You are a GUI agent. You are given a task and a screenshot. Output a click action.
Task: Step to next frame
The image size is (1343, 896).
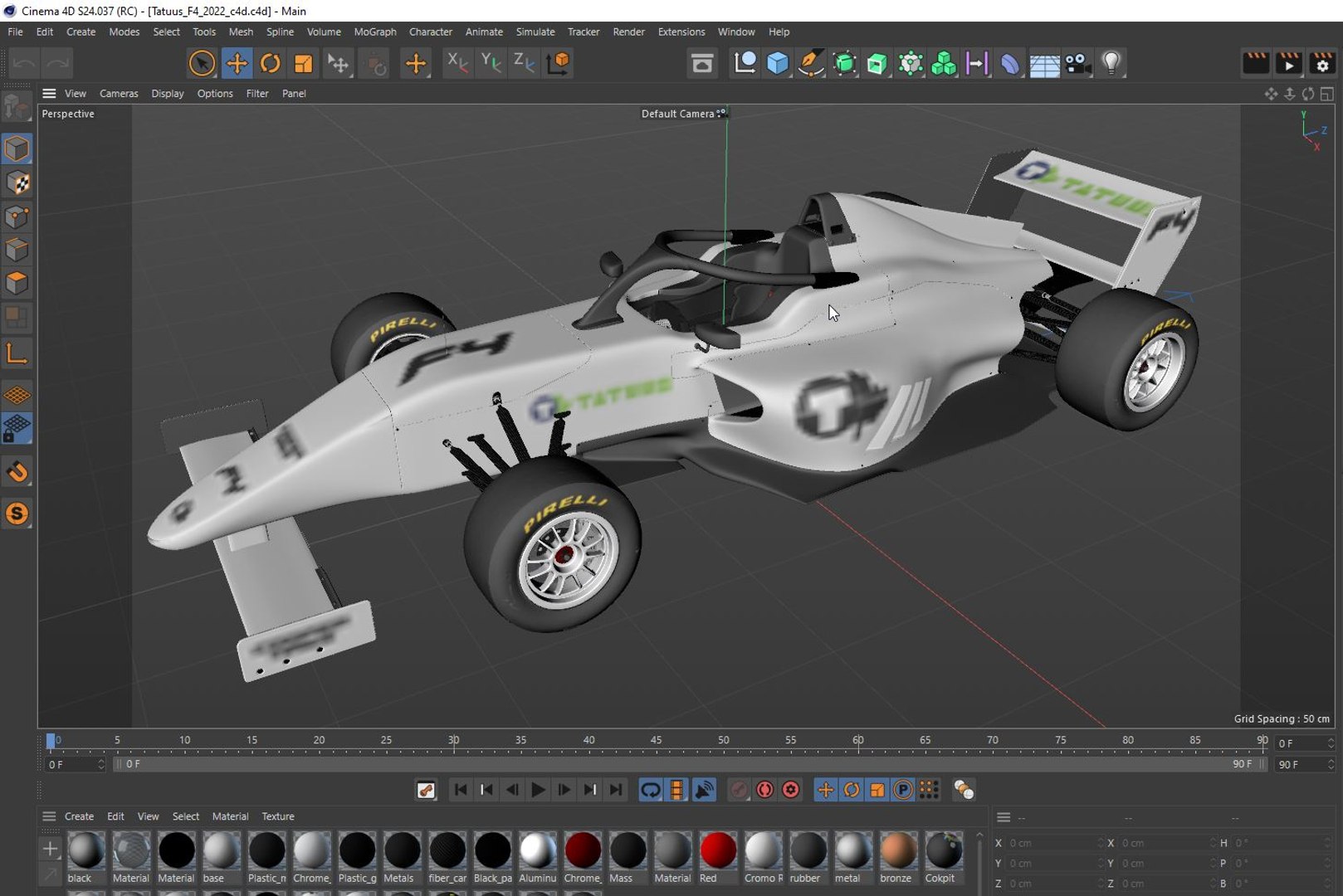tap(564, 790)
